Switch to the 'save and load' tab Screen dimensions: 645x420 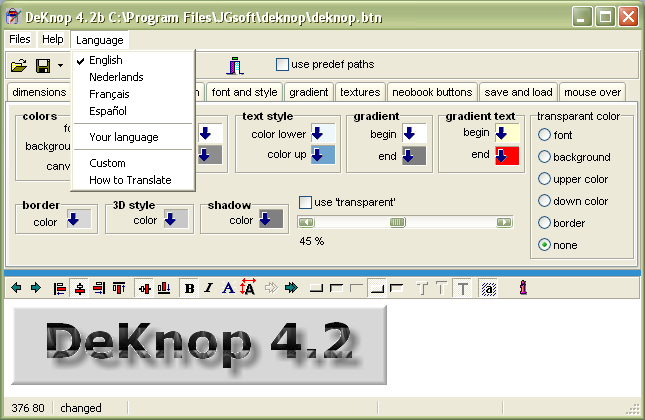coord(518,92)
